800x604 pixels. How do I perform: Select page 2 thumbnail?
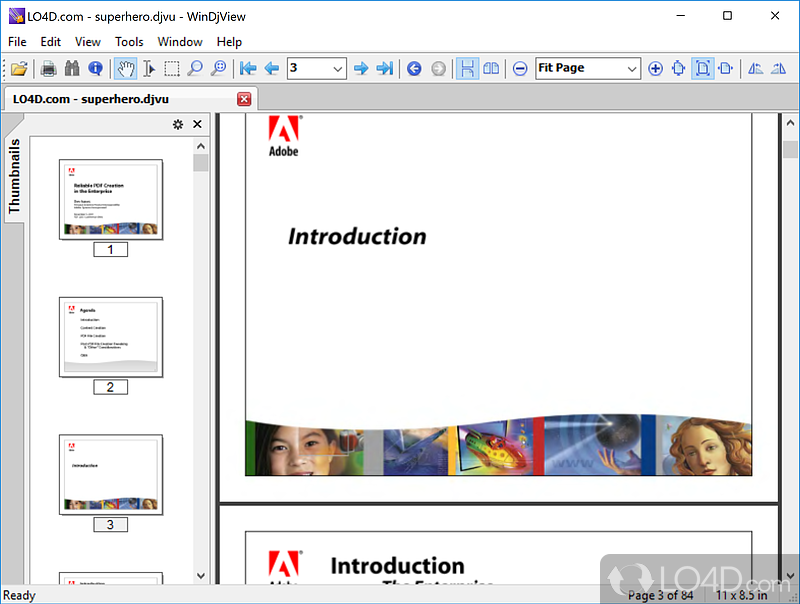pyautogui.click(x=111, y=338)
